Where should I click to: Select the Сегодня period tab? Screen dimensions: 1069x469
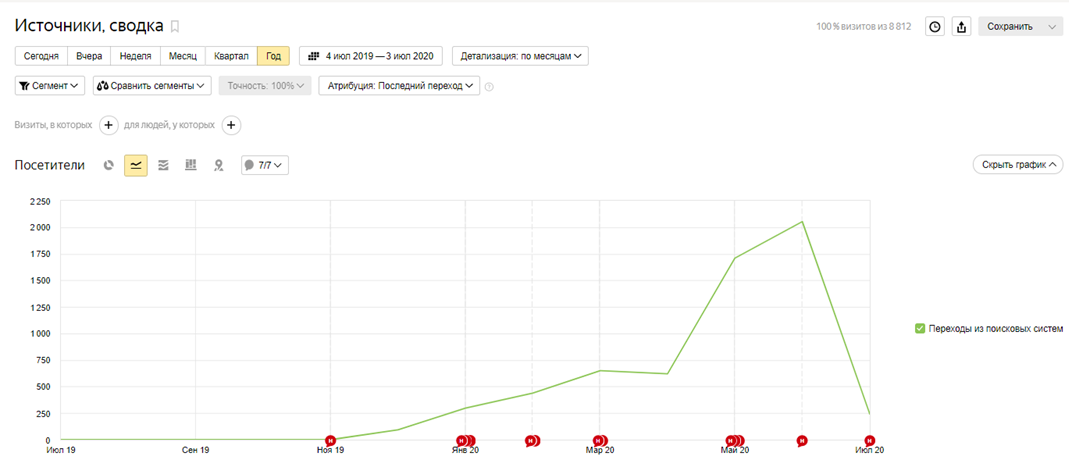coord(41,56)
